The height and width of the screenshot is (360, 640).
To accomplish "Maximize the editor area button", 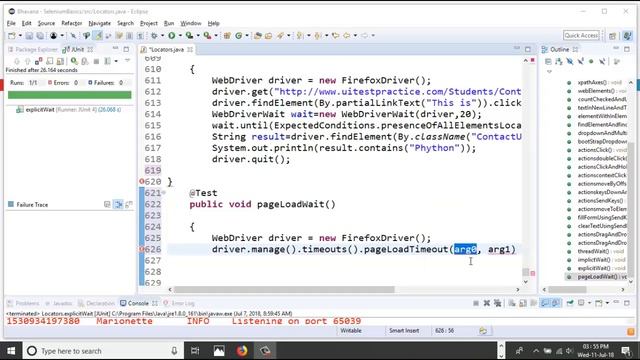I will 528,49.
